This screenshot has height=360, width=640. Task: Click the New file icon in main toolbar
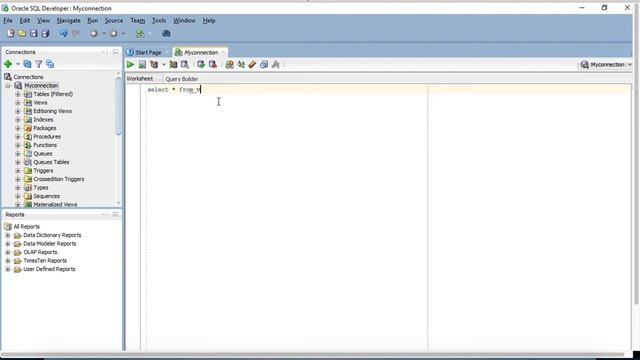(11, 33)
